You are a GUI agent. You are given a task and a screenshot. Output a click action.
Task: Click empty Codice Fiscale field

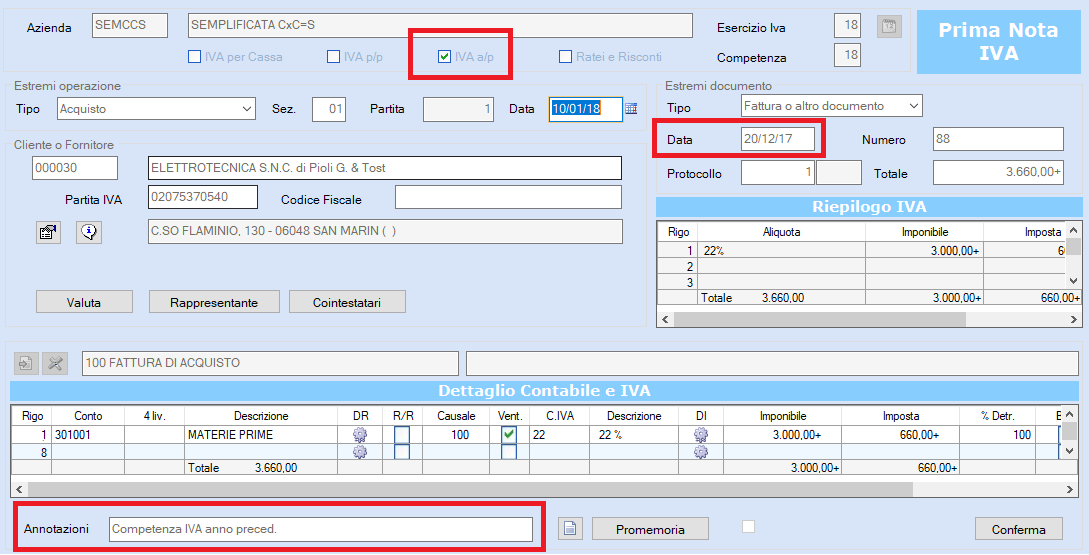(x=508, y=197)
